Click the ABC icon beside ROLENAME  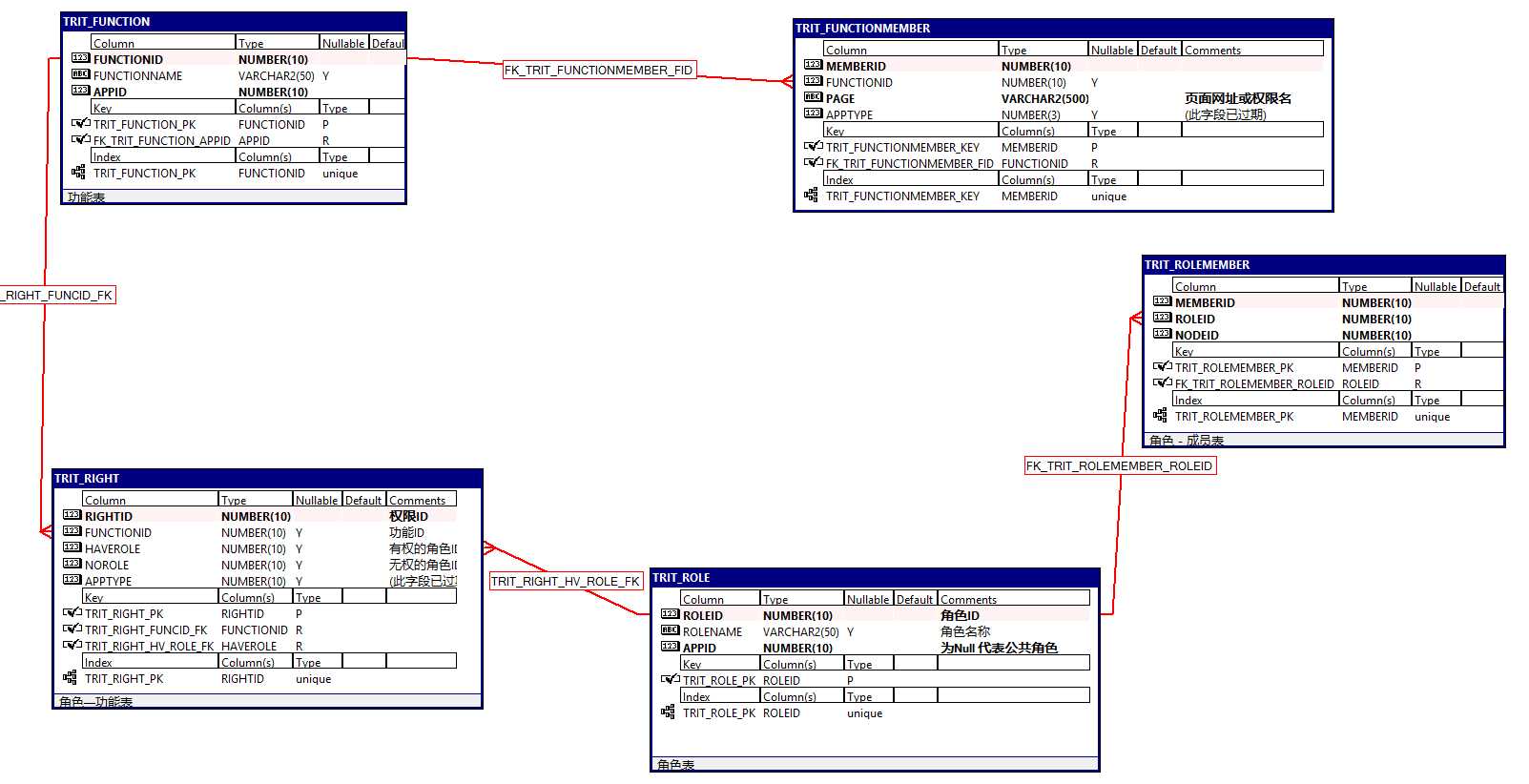[671, 630]
